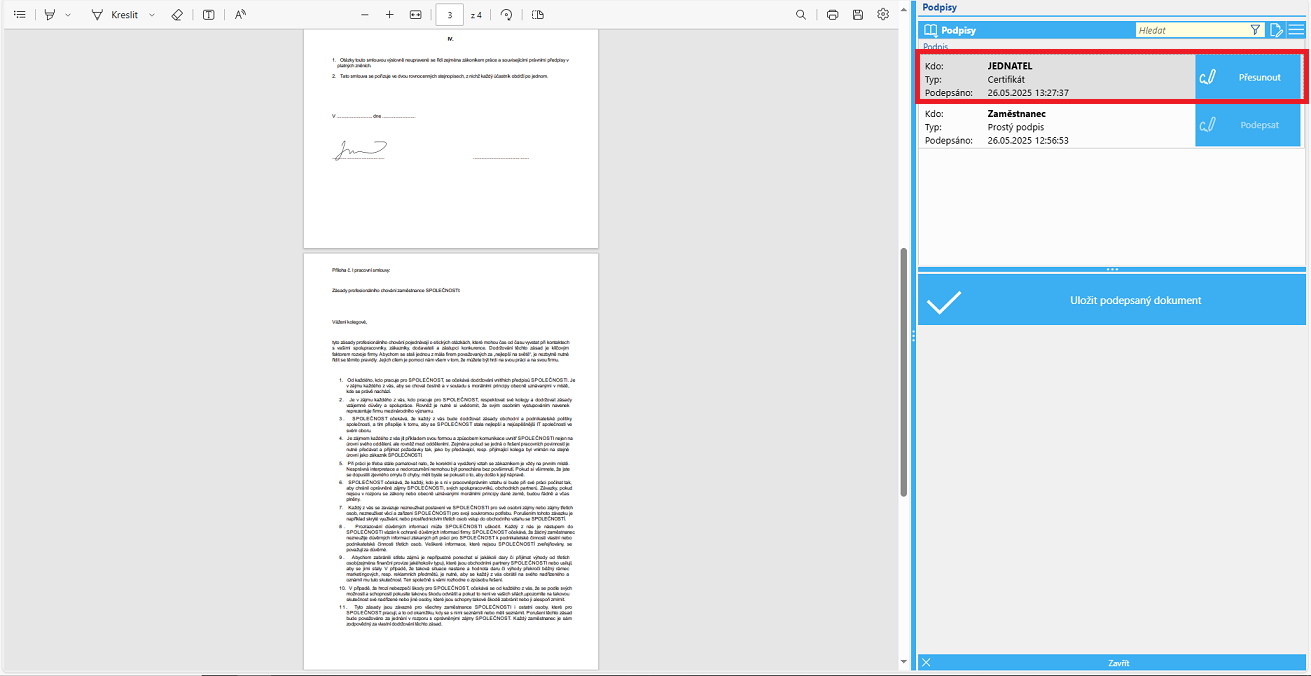Zoom out with the minus button

tap(363, 15)
